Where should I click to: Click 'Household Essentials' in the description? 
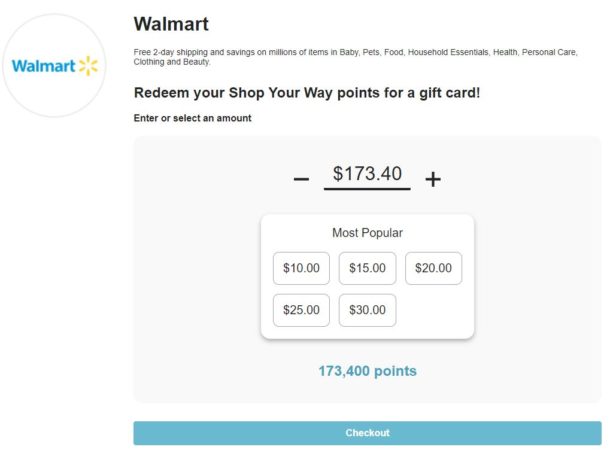tap(448, 52)
